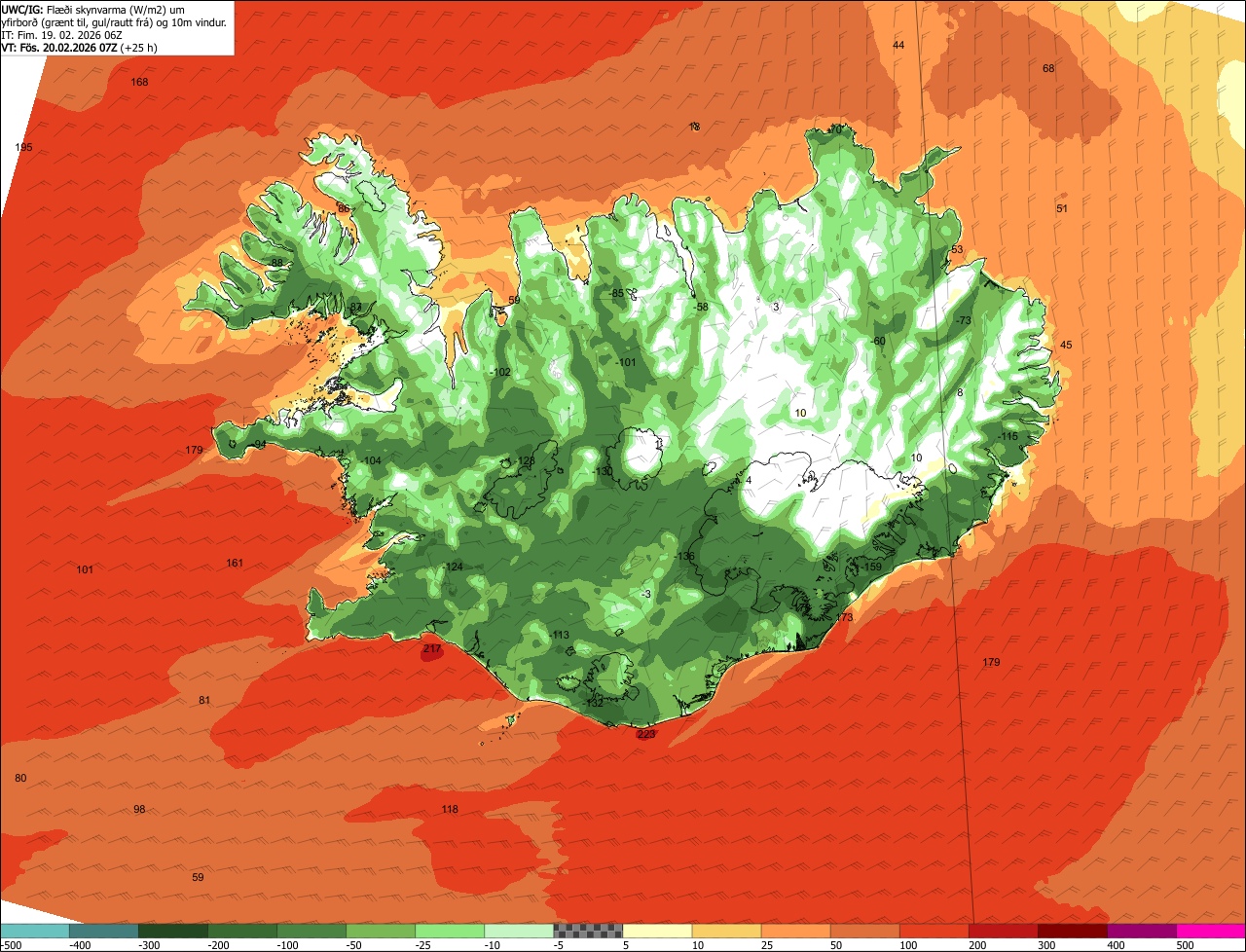Click the legend label -100
The image size is (1246, 952).
[x=286, y=945]
